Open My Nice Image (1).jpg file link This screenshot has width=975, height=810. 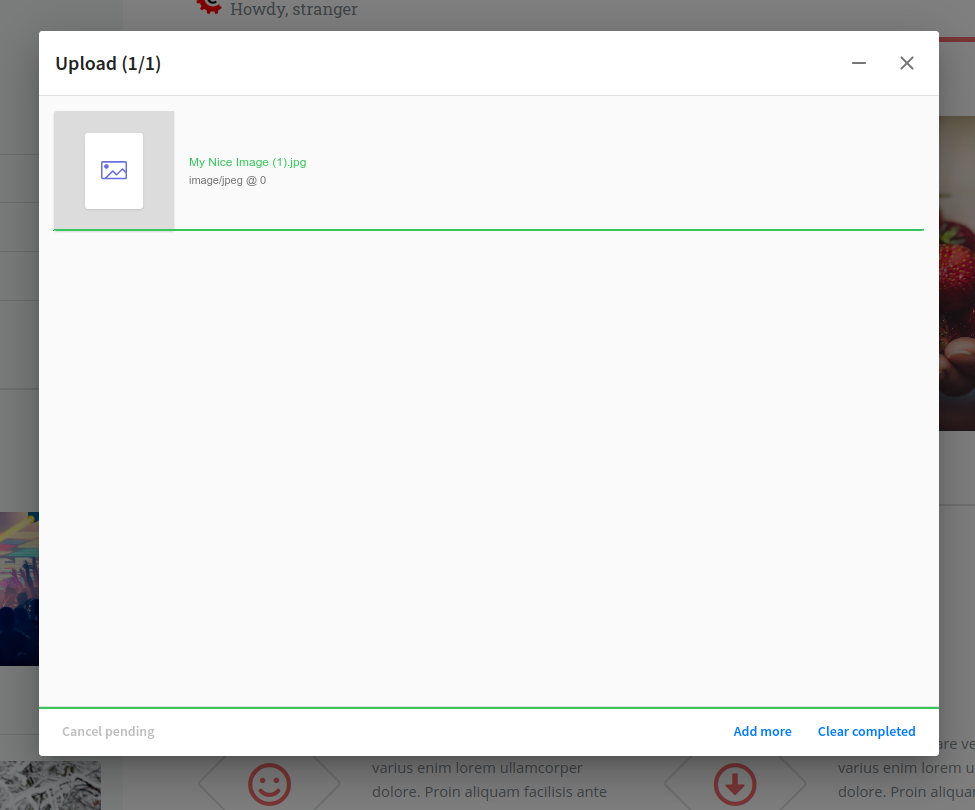(x=247, y=162)
